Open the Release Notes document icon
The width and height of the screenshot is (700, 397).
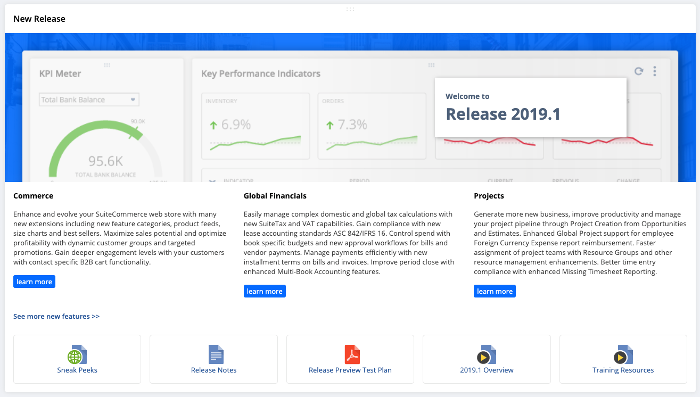(216, 355)
